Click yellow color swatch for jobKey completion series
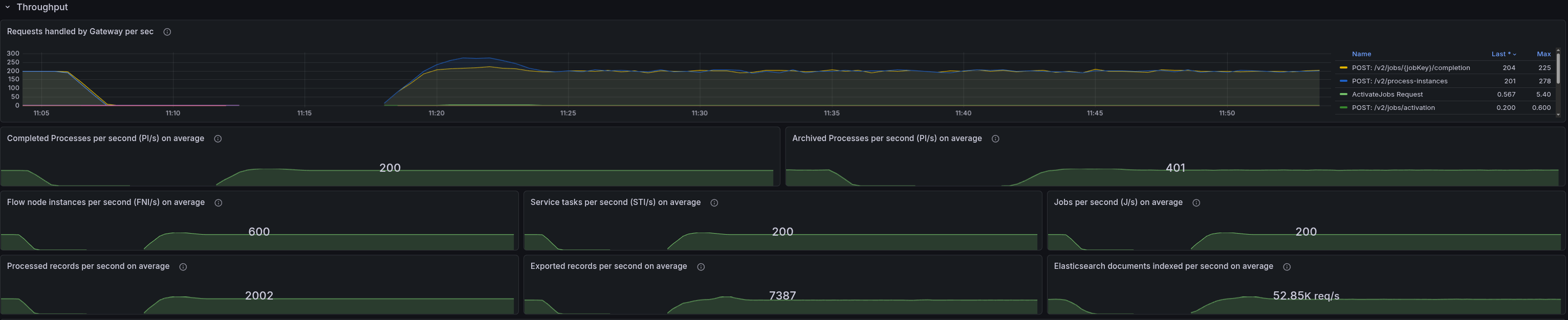 [1343, 68]
